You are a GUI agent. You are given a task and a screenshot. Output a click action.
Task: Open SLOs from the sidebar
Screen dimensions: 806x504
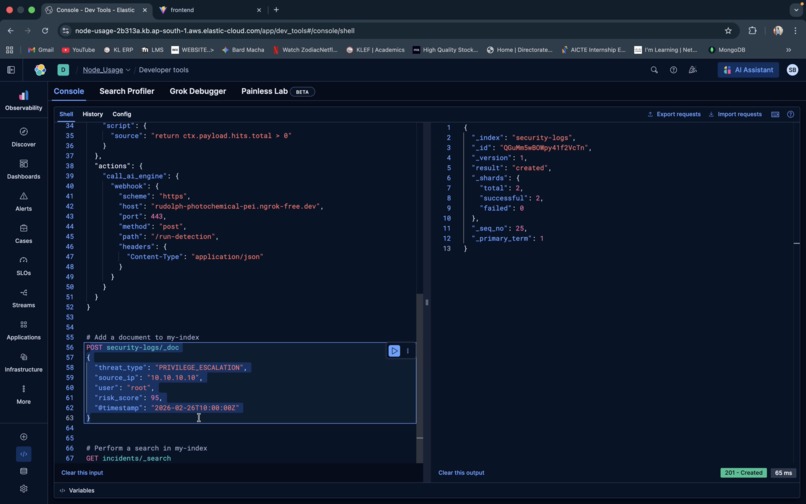click(23, 265)
